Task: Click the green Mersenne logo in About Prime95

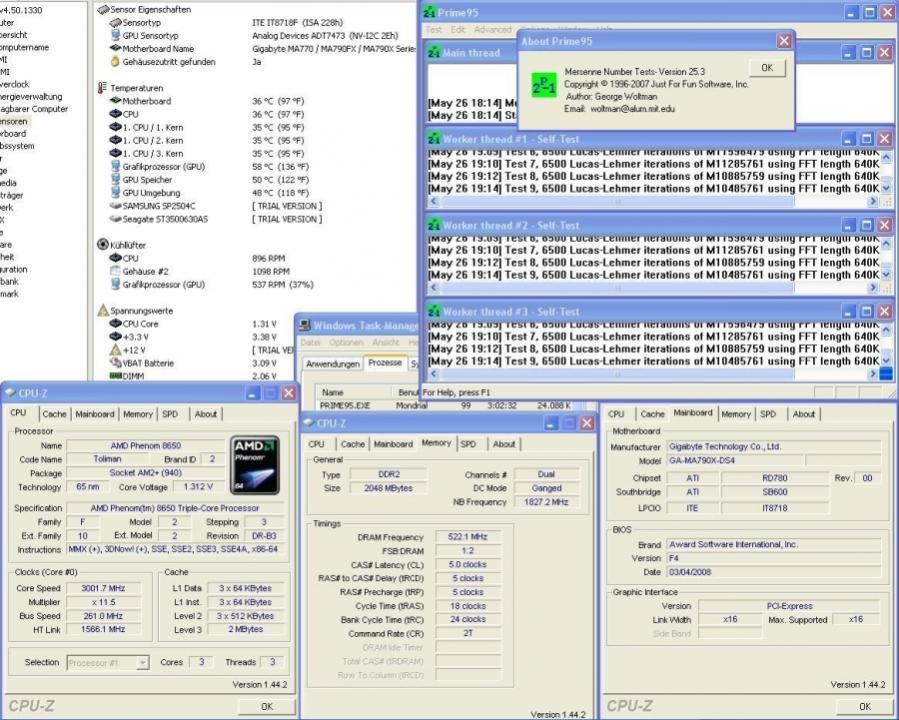Action: click(x=544, y=85)
